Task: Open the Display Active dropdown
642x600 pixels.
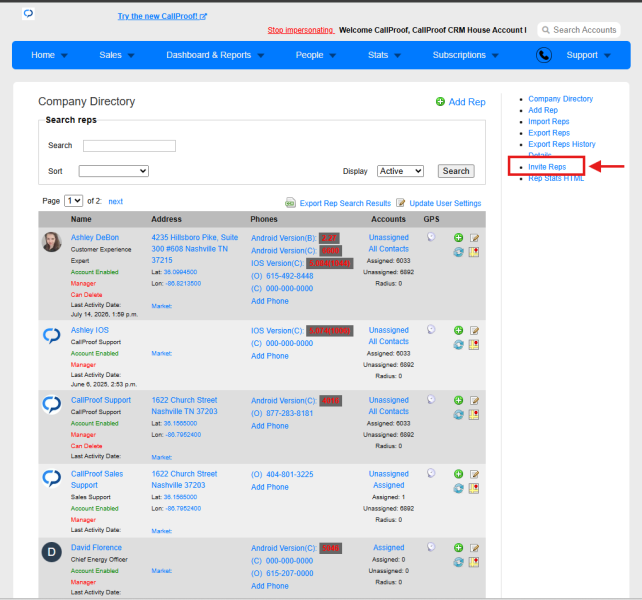Action: 400,171
